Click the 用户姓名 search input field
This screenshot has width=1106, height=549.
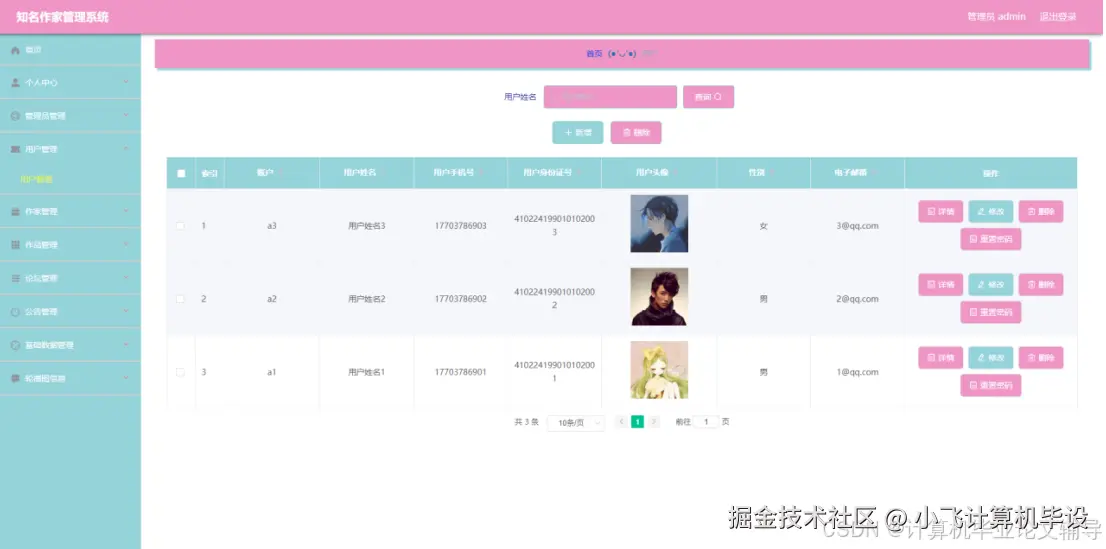click(x=610, y=97)
